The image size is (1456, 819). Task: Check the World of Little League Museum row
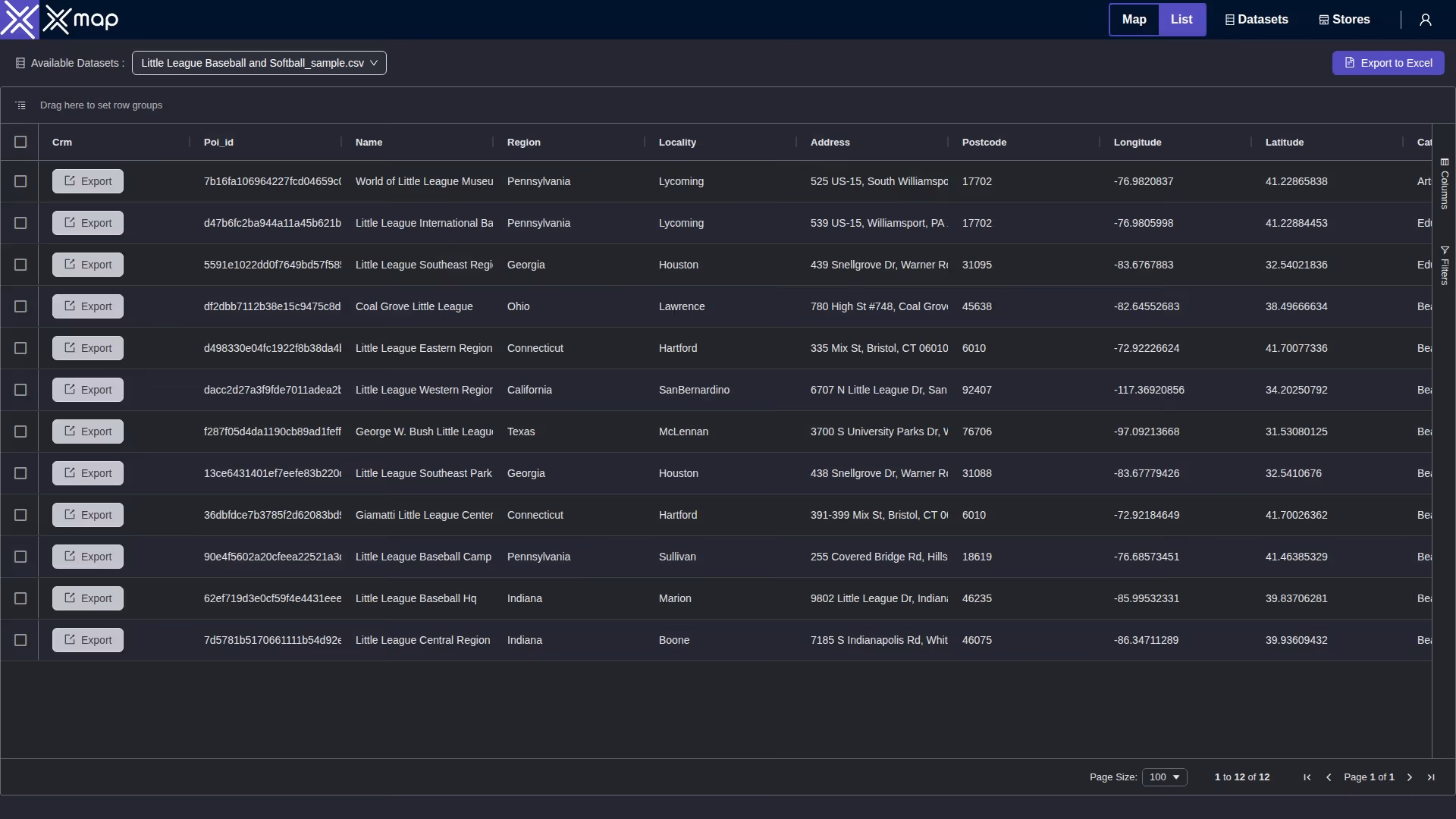(20, 181)
